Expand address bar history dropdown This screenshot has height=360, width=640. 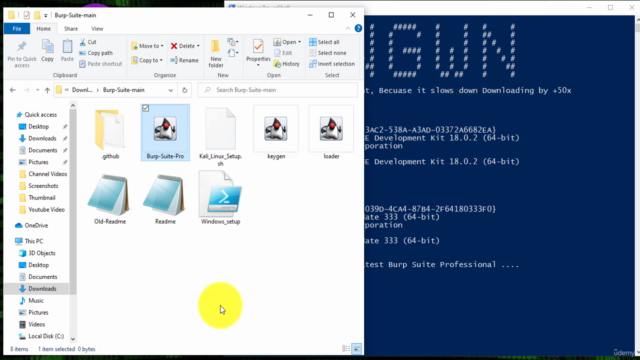click(171, 90)
